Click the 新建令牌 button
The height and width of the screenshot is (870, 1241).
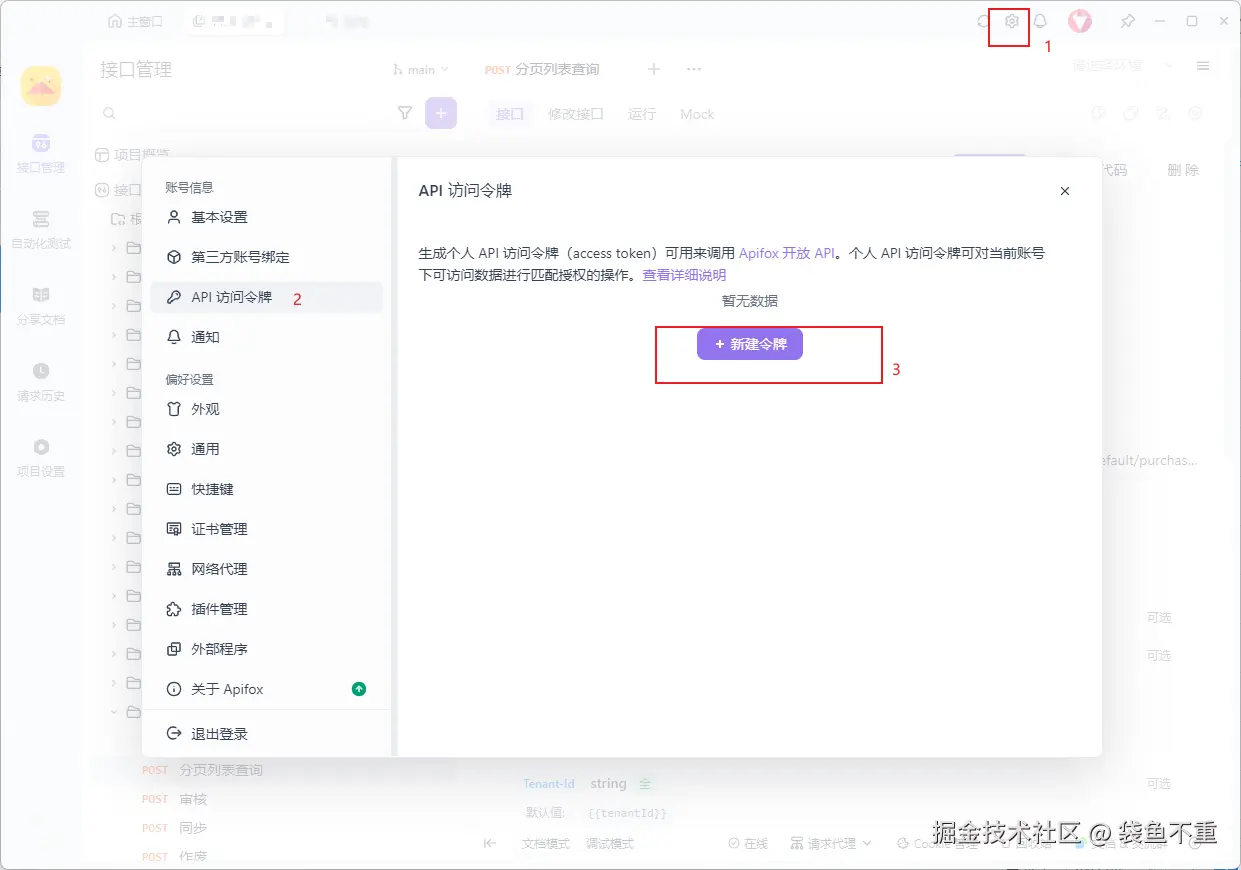(750, 344)
